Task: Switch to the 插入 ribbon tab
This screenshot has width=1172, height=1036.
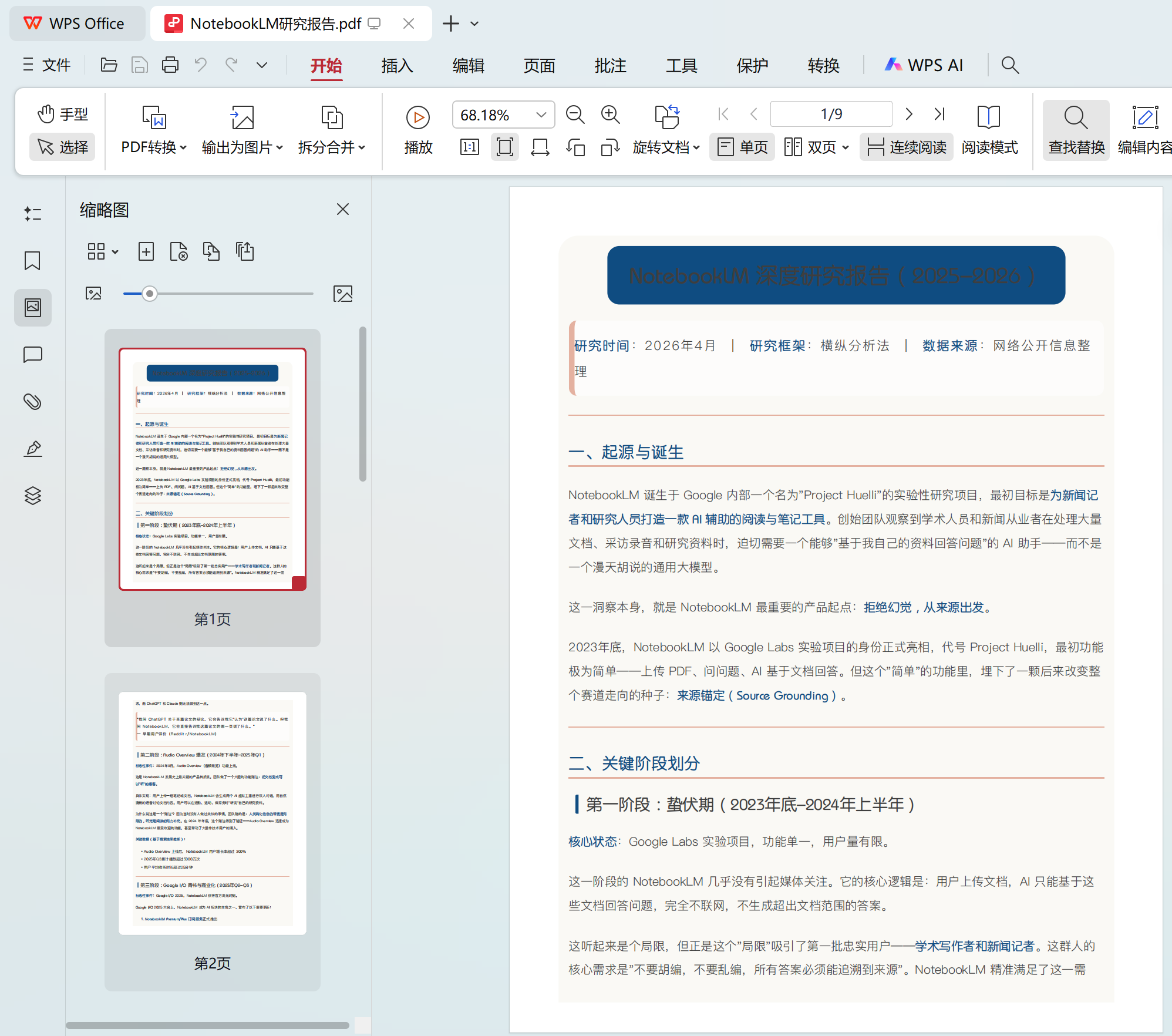Action: click(396, 65)
